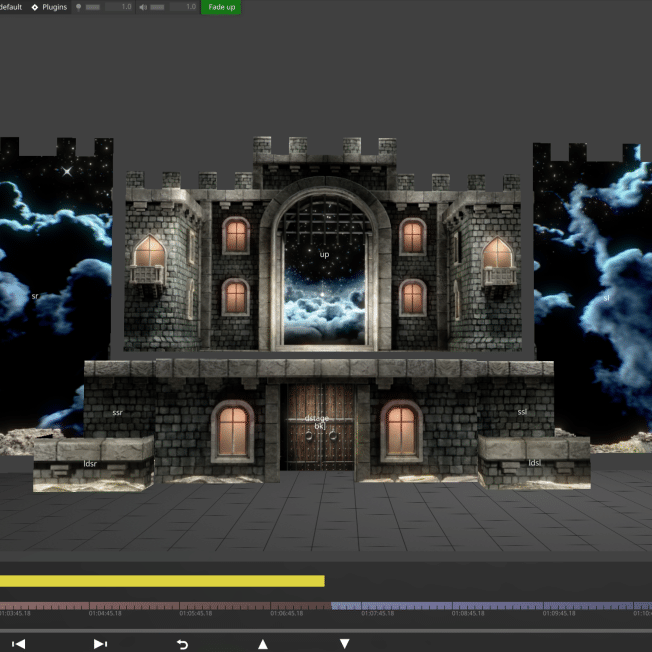This screenshot has height=652, width=652.
Task: Open the Plugins menu
Action: [x=54, y=7]
